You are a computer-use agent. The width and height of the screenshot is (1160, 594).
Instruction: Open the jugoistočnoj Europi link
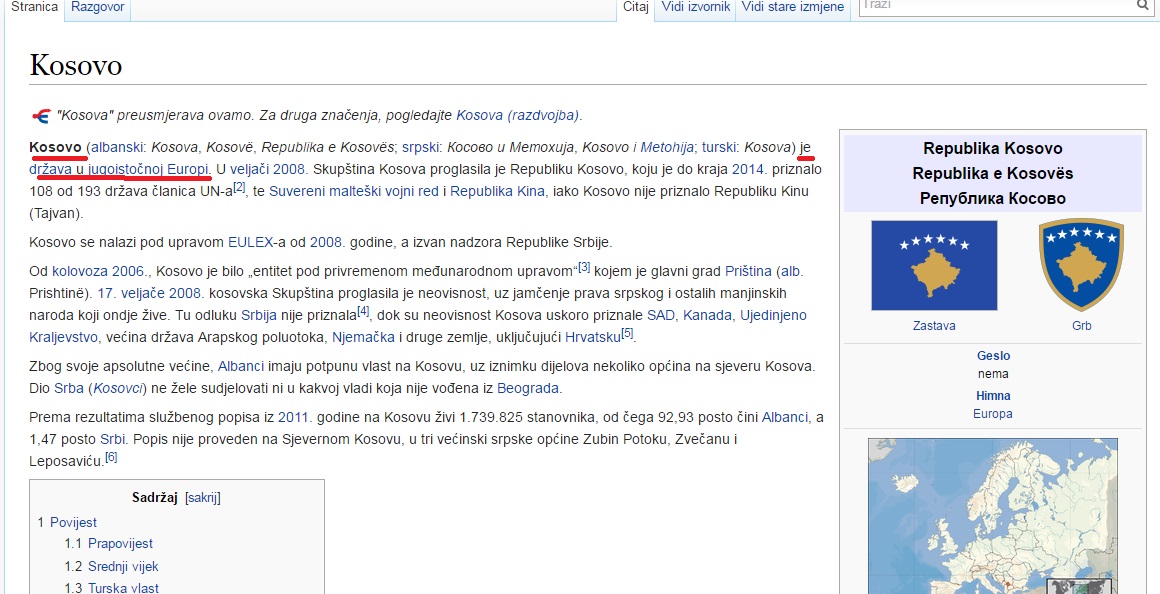(x=149, y=169)
